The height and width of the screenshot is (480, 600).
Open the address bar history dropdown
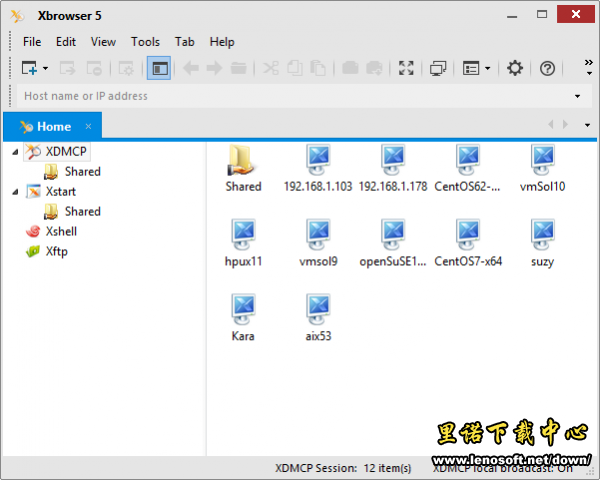[x=577, y=96]
